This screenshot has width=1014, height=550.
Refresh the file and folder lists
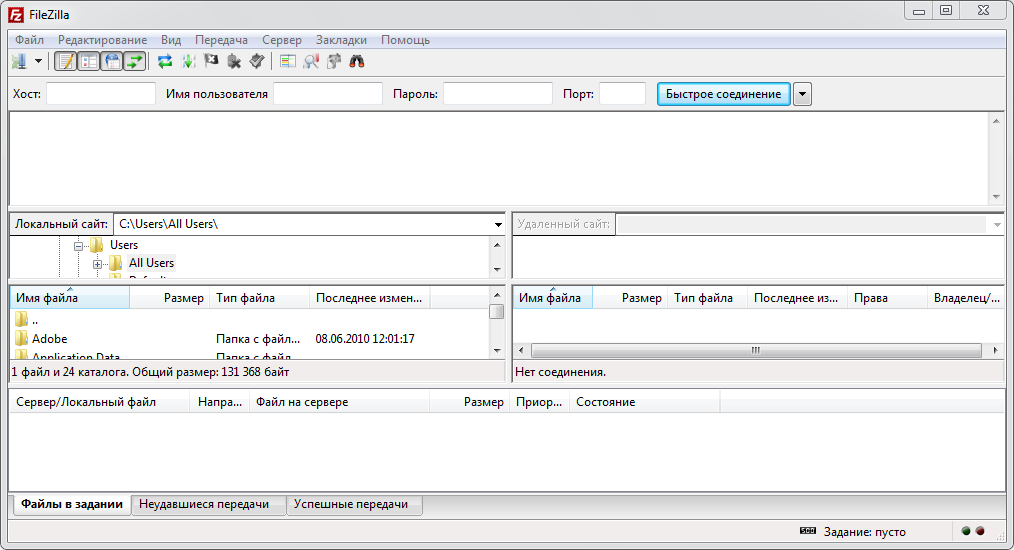pyautogui.click(x=165, y=61)
